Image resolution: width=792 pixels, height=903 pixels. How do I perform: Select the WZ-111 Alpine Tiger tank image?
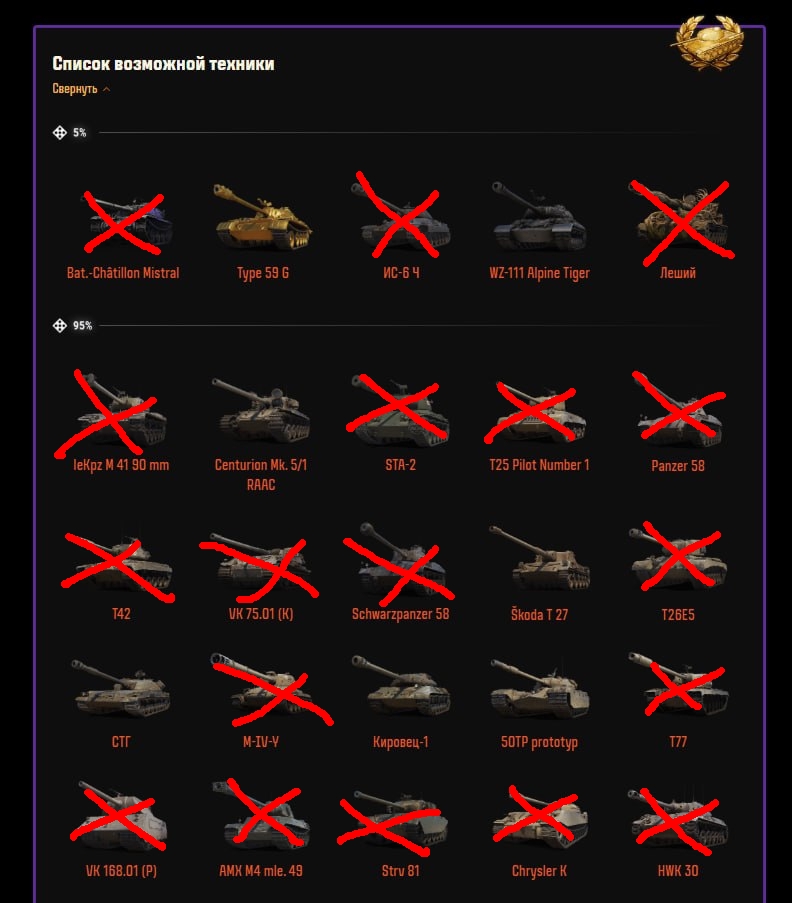point(539,217)
